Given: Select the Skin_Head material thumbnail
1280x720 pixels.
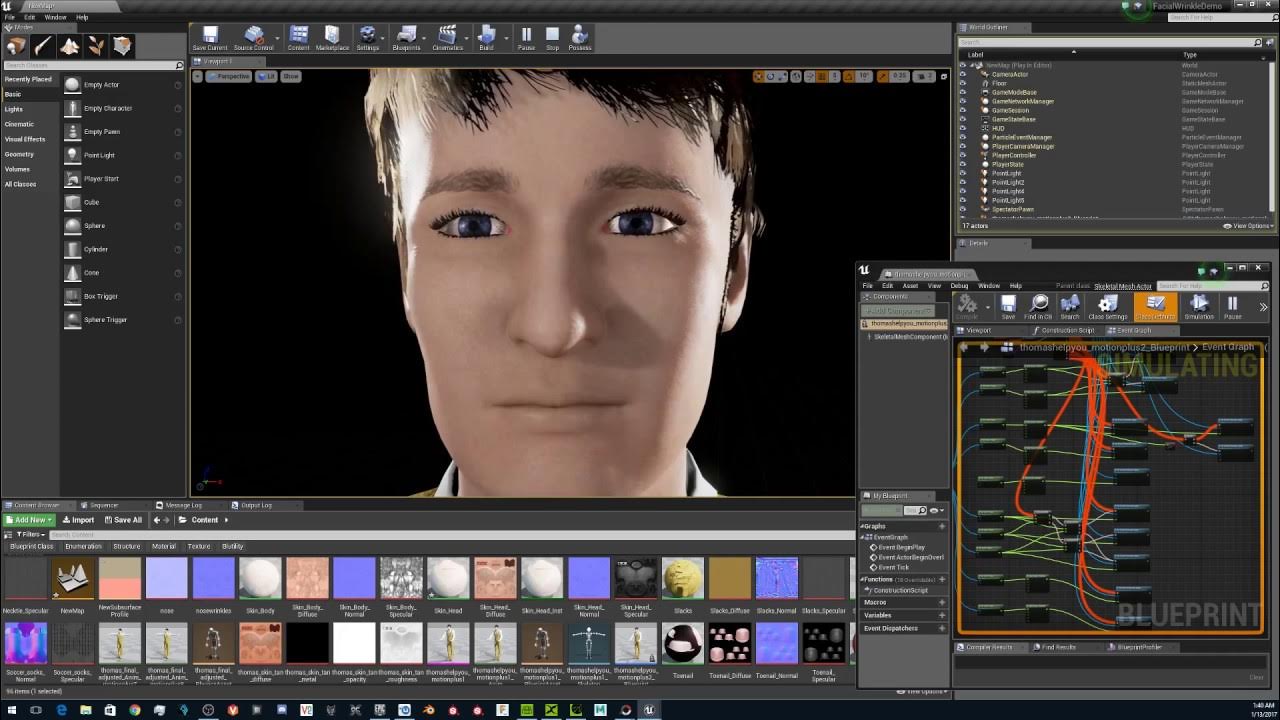Looking at the screenshot, I should coord(448,580).
